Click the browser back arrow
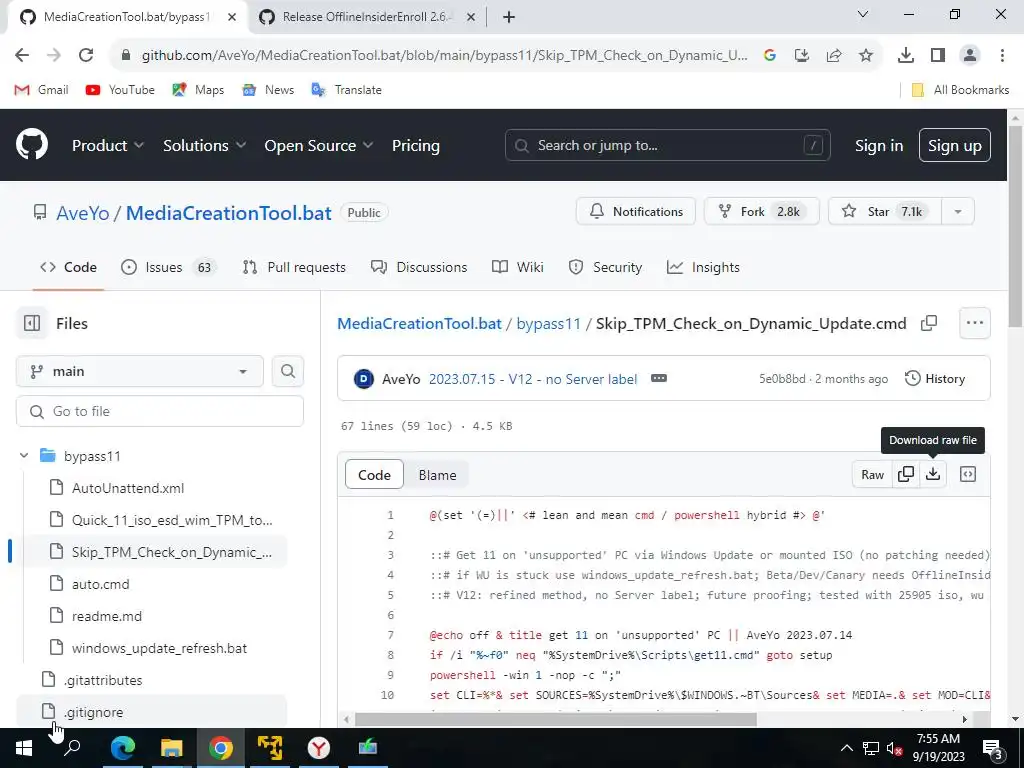This screenshot has height=768, width=1024. [22, 55]
